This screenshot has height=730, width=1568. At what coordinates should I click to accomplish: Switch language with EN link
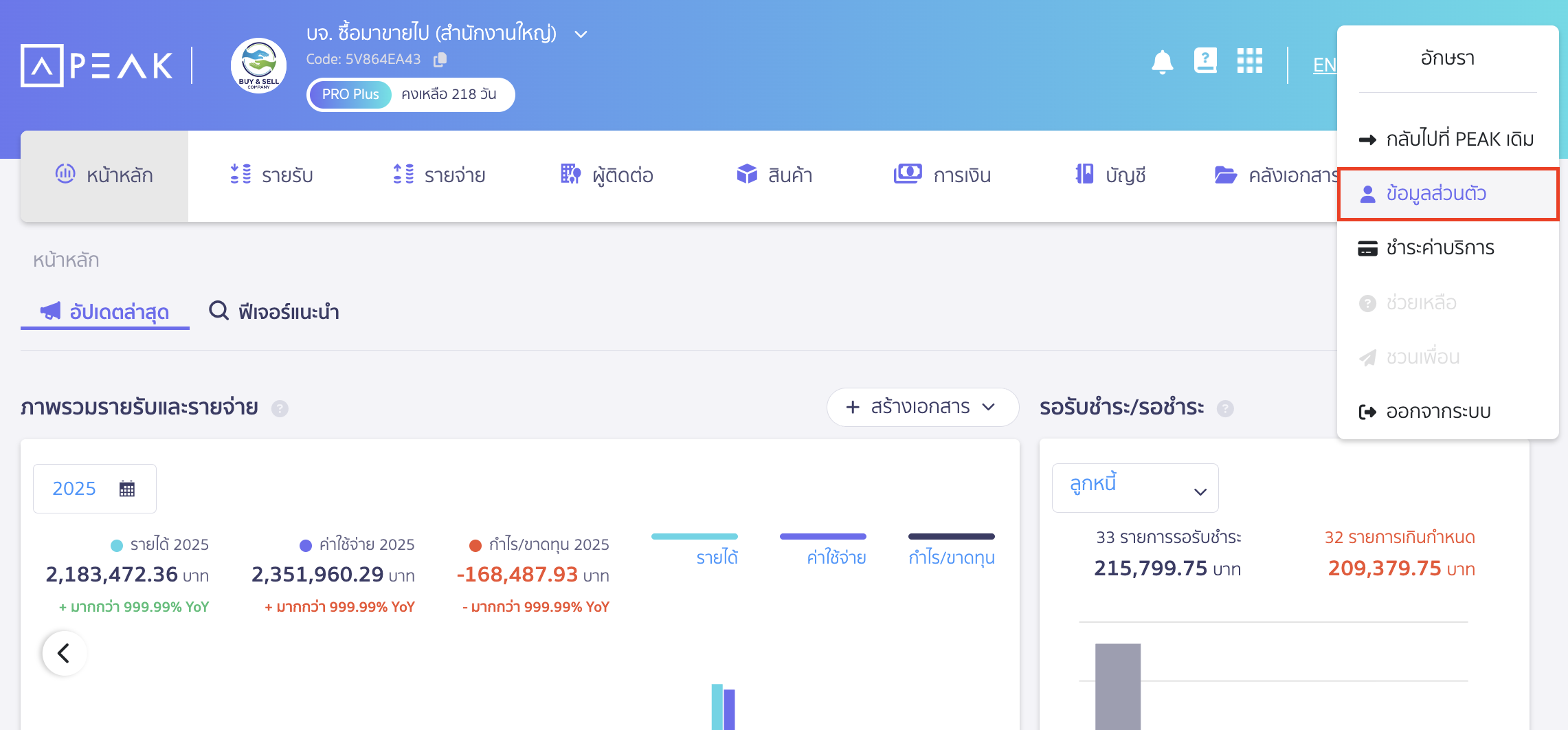[x=1324, y=65]
